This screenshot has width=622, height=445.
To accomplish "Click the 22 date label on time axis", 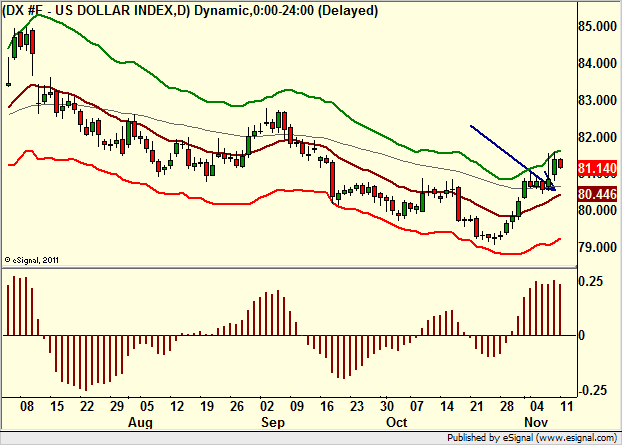I will (x=86, y=407).
